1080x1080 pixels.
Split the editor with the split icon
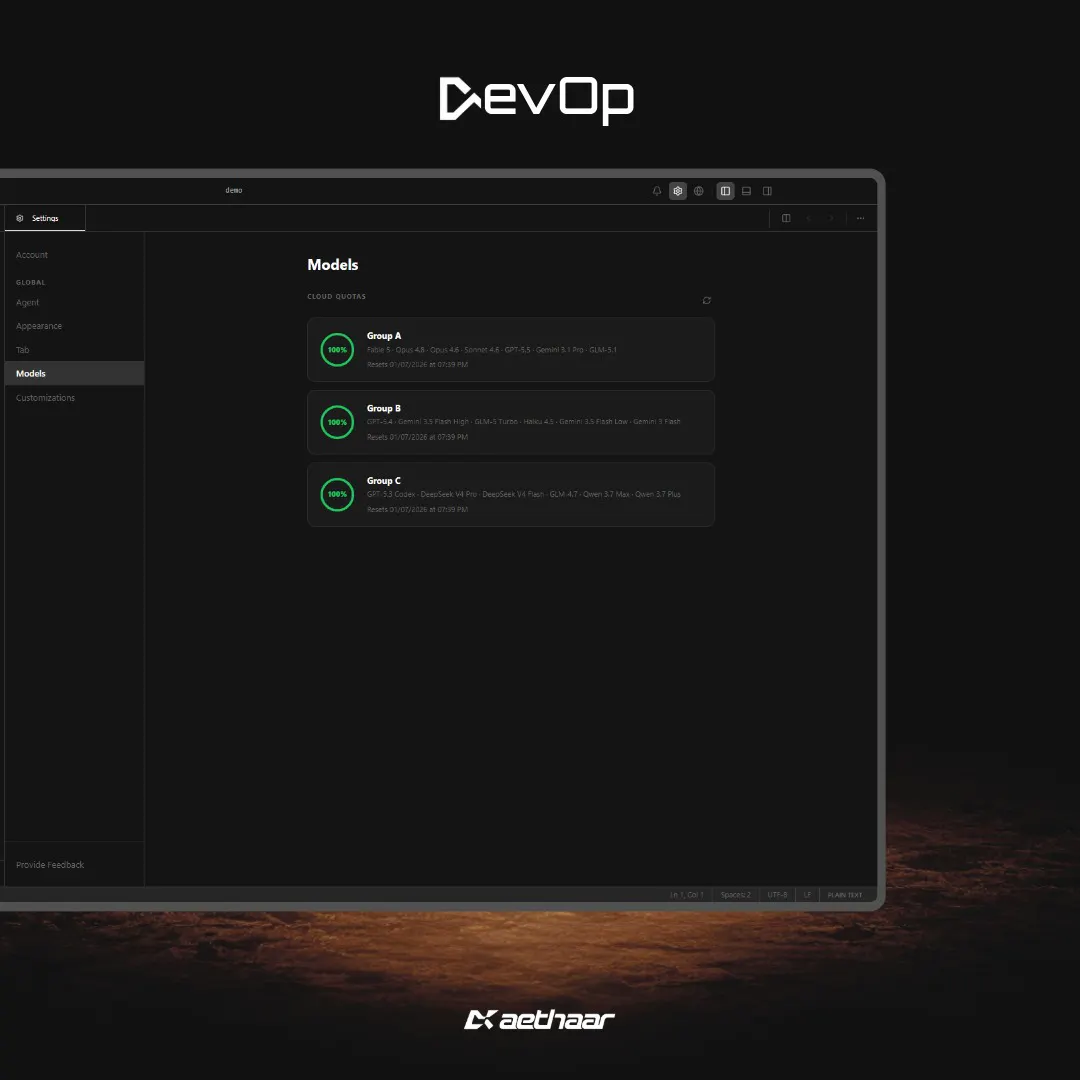coord(786,218)
